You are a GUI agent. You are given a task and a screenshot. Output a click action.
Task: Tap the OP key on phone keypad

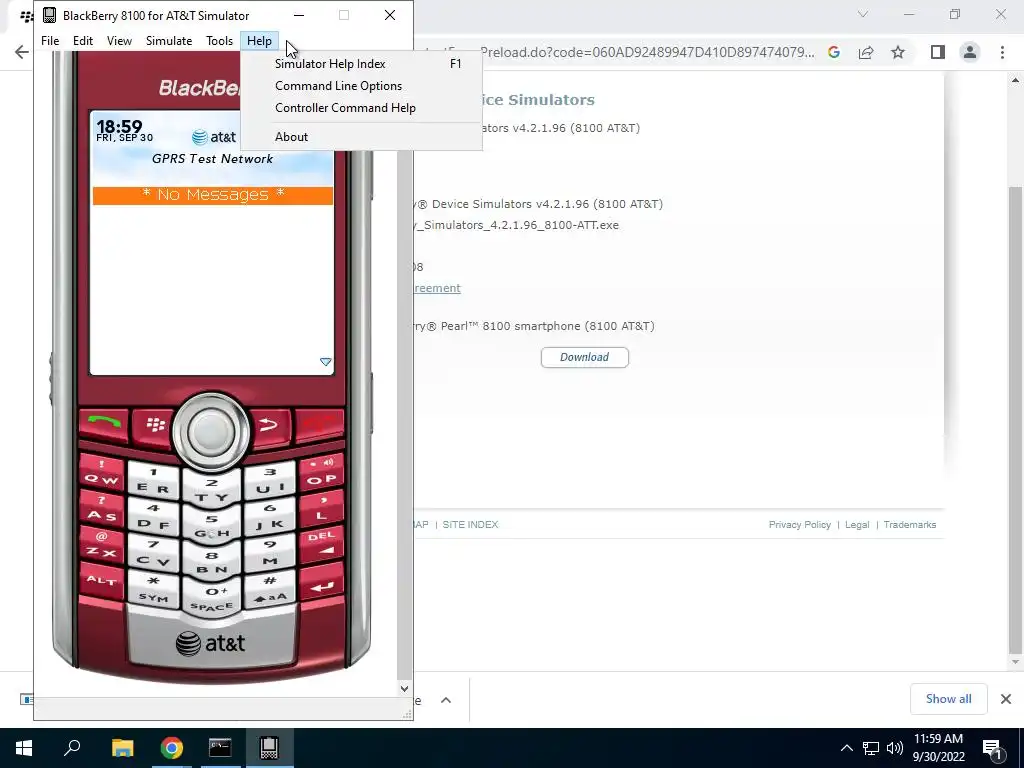pyautogui.click(x=321, y=473)
